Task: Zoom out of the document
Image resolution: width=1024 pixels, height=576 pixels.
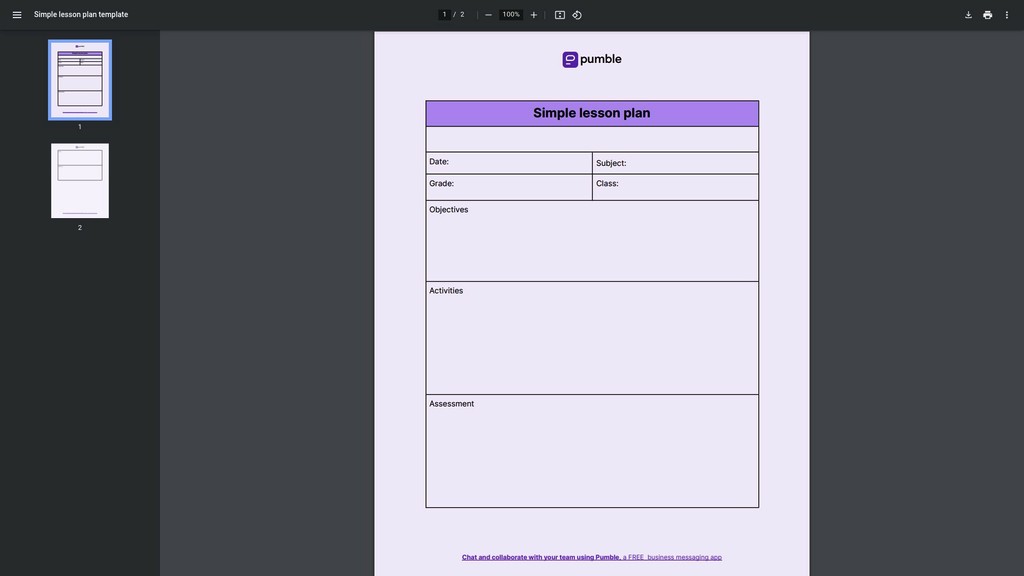Action: click(x=486, y=13)
